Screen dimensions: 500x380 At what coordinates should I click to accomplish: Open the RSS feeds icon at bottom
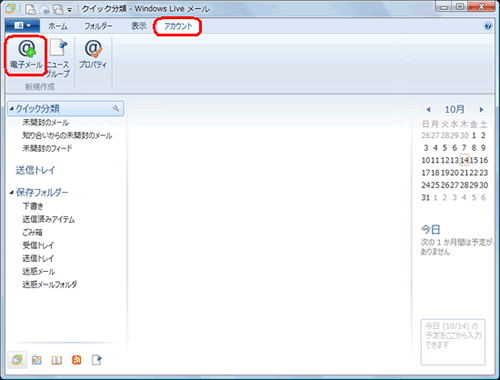click(x=77, y=360)
